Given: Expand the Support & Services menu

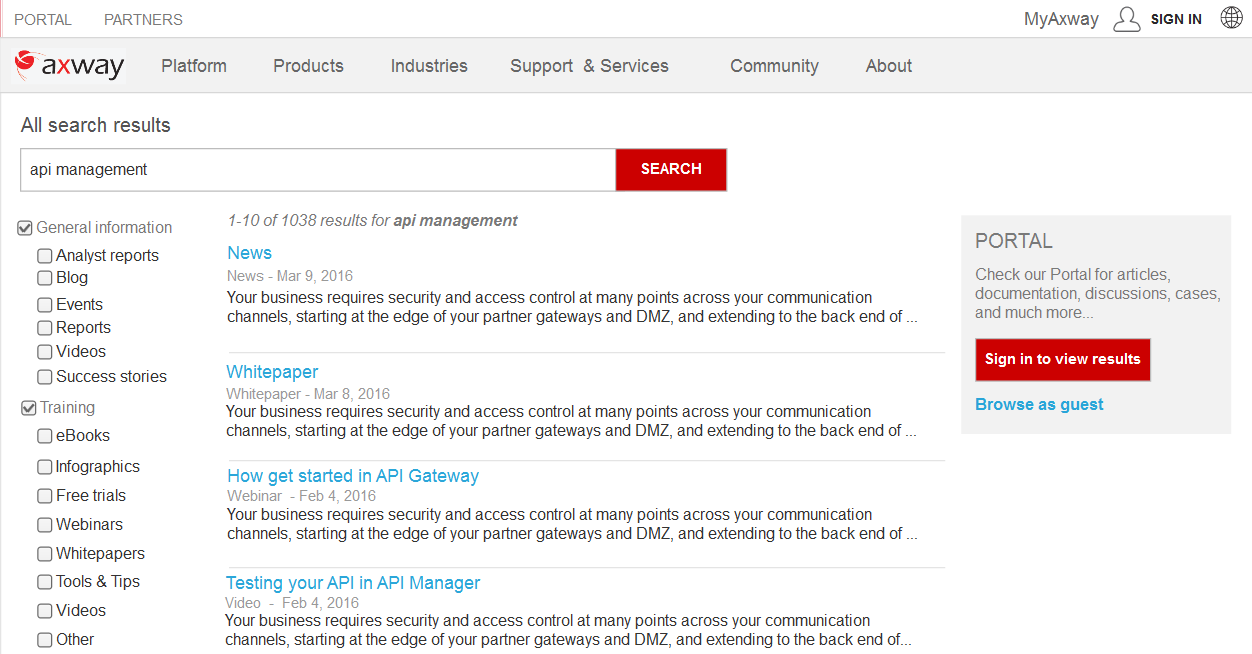Looking at the screenshot, I should (589, 66).
